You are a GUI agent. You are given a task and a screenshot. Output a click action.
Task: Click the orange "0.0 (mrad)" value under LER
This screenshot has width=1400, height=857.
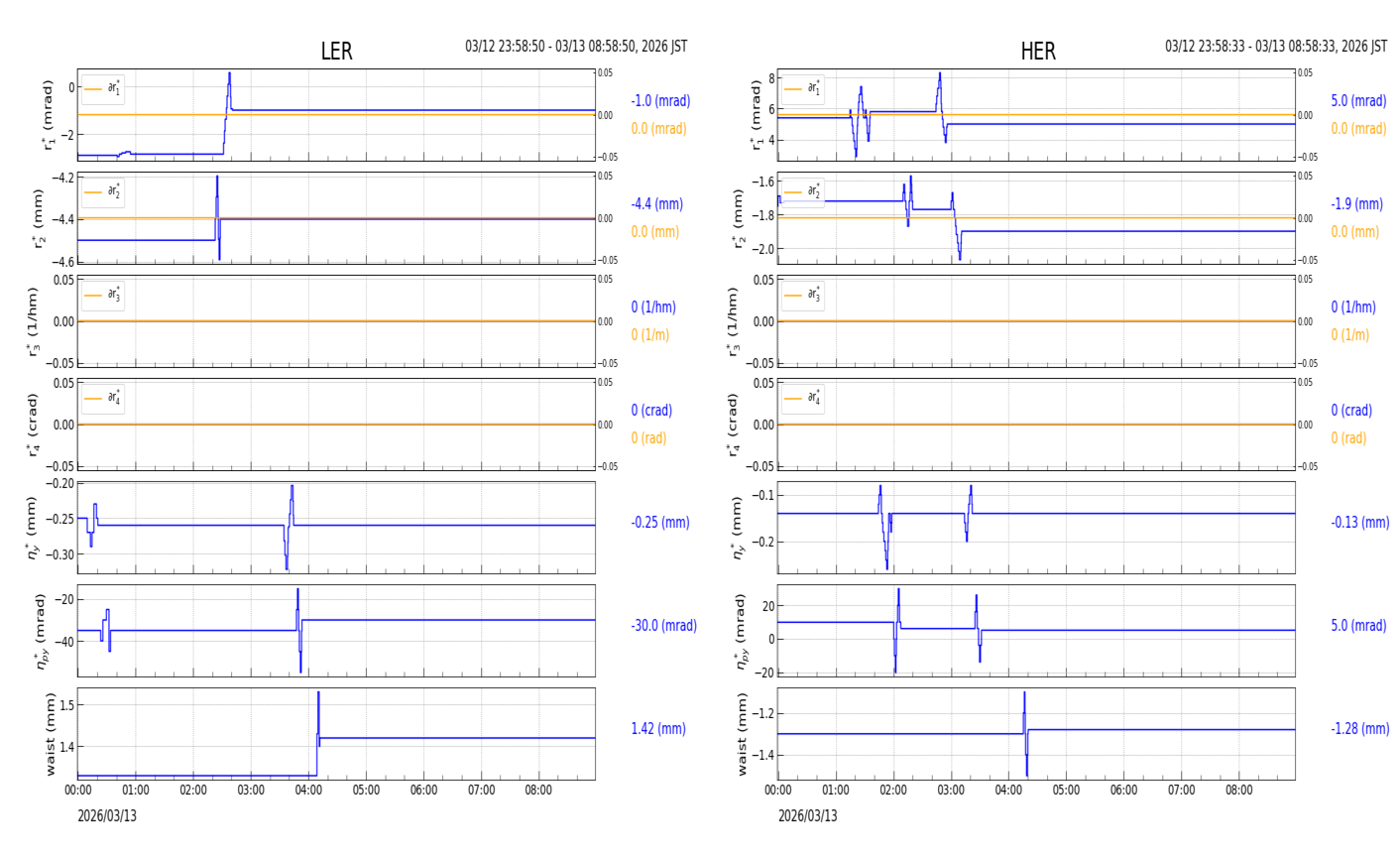pyautogui.click(x=658, y=129)
